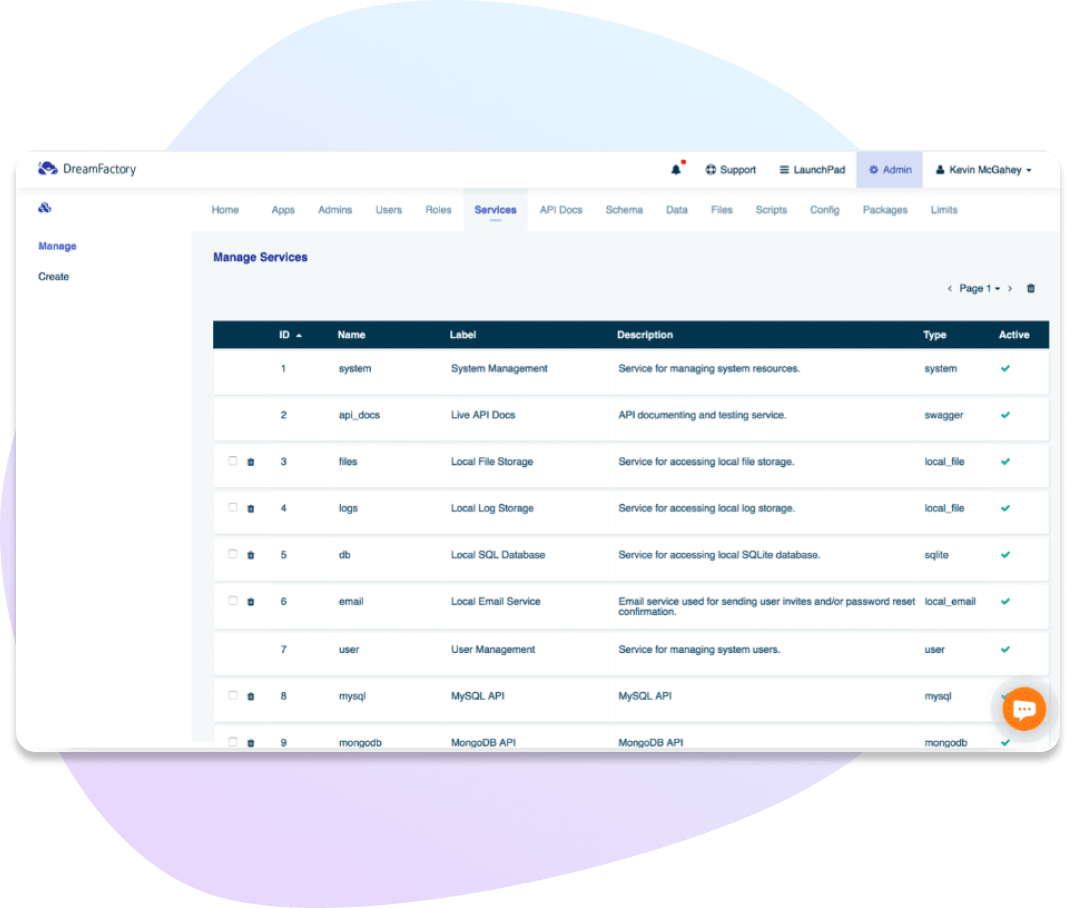Delete the logs service row
The width and height of the screenshot is (1068, 908).
pyautogui.click(x=251, y=509)
